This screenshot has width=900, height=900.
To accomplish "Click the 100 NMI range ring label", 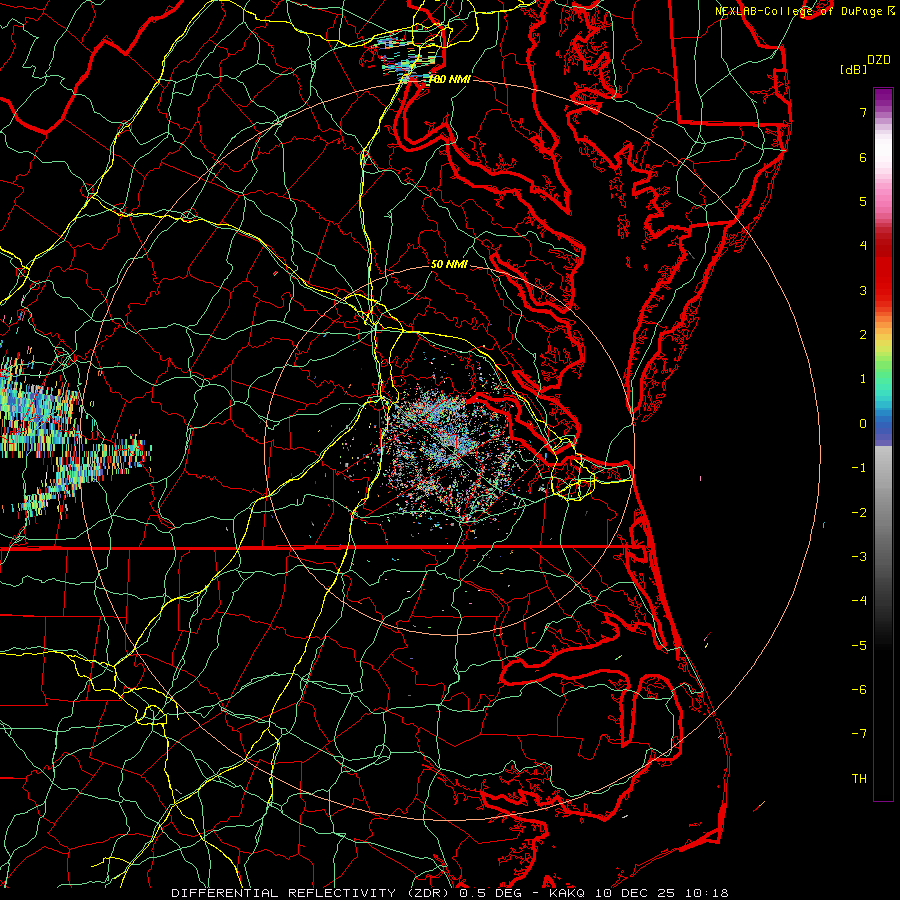I will pyautogui.click(x=449, y=79).
